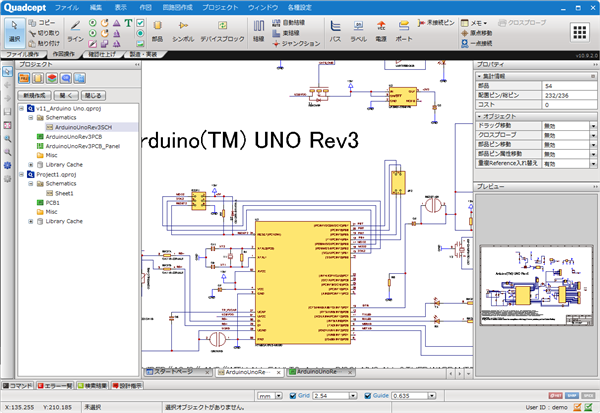
Task: Switch to the 製造・実装 ribbon tab
Action: click(143, 54)
